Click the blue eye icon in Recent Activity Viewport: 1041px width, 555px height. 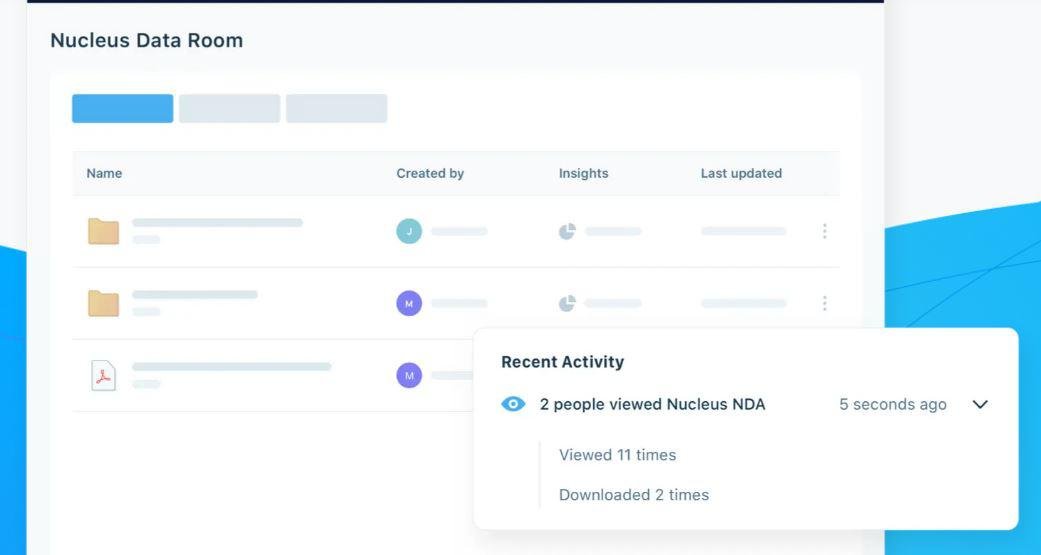[x=513, y=404]
